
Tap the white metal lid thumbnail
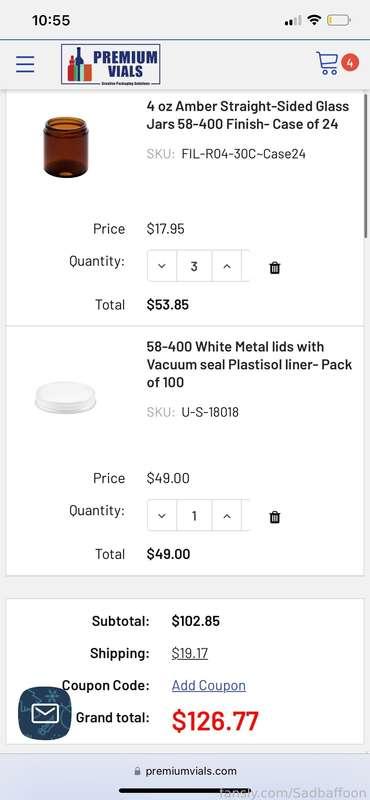[65, 397]
